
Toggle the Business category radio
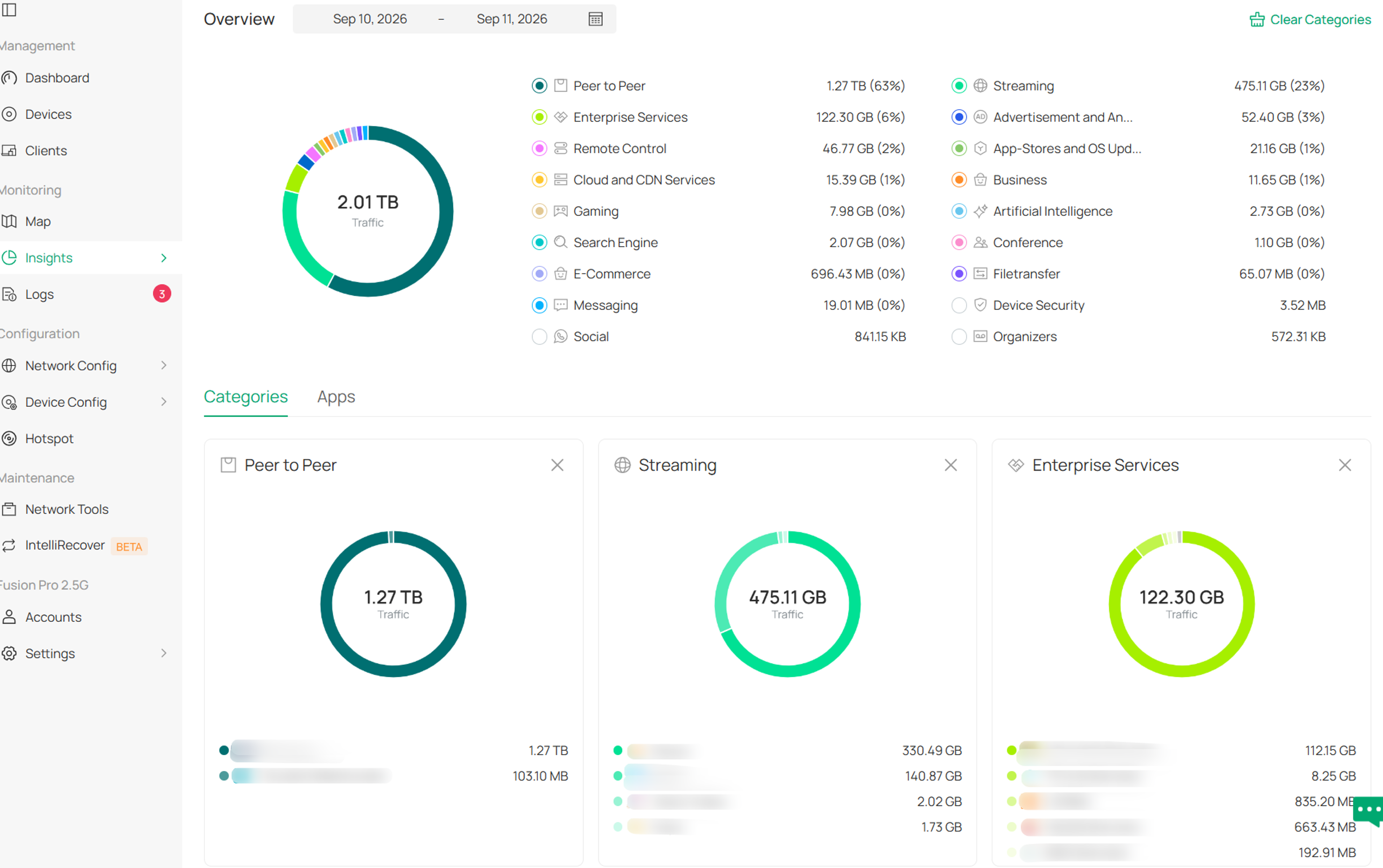[x=959, y=180]
